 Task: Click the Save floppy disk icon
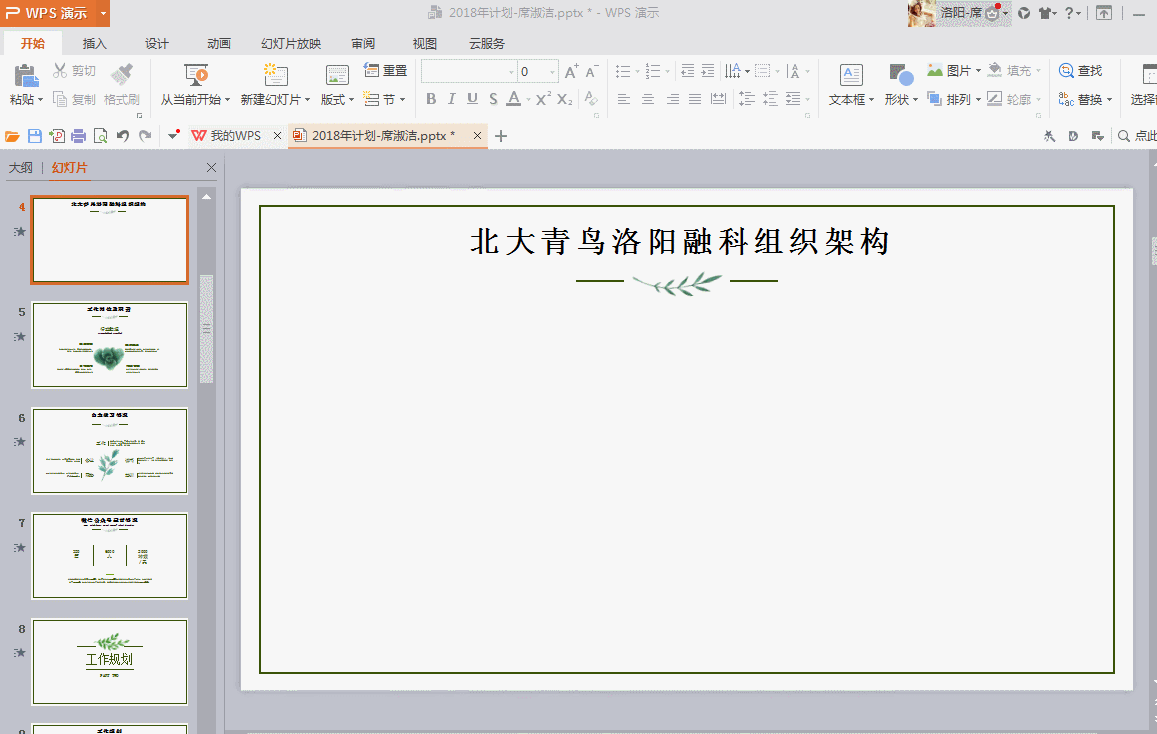point(35,136)
